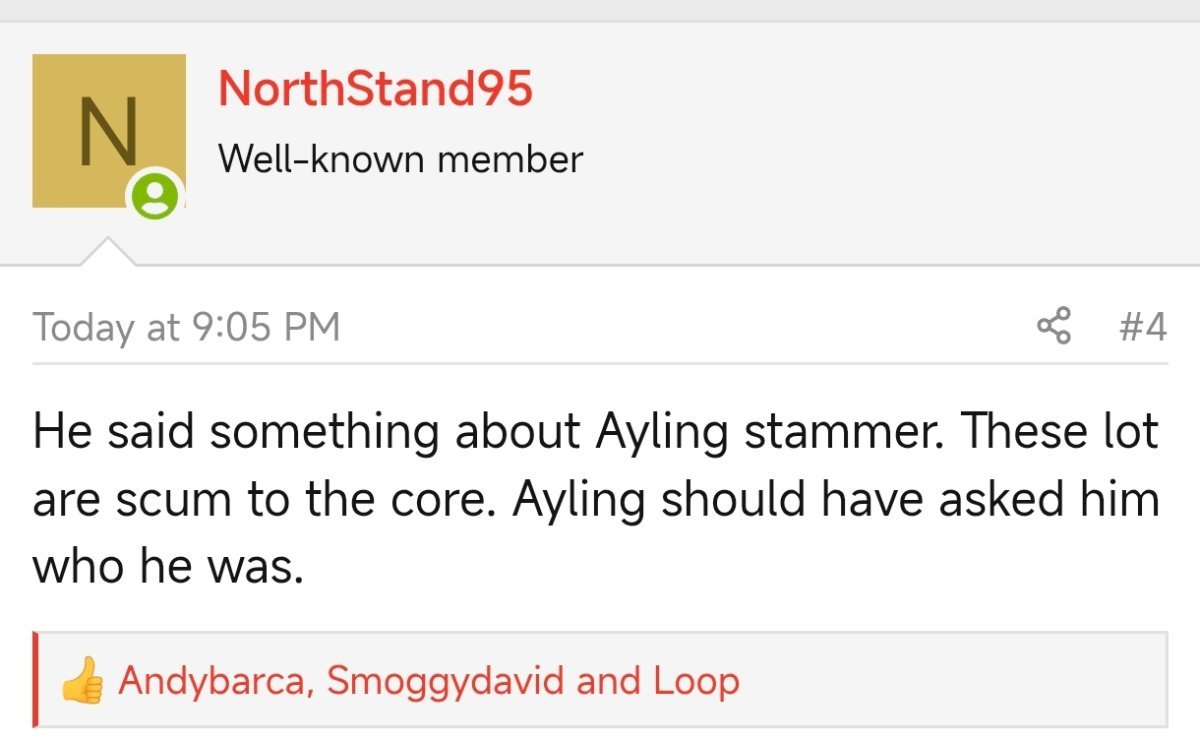
Task: Open NorthStand95's avatar with letter N
Action: (109, 131)
